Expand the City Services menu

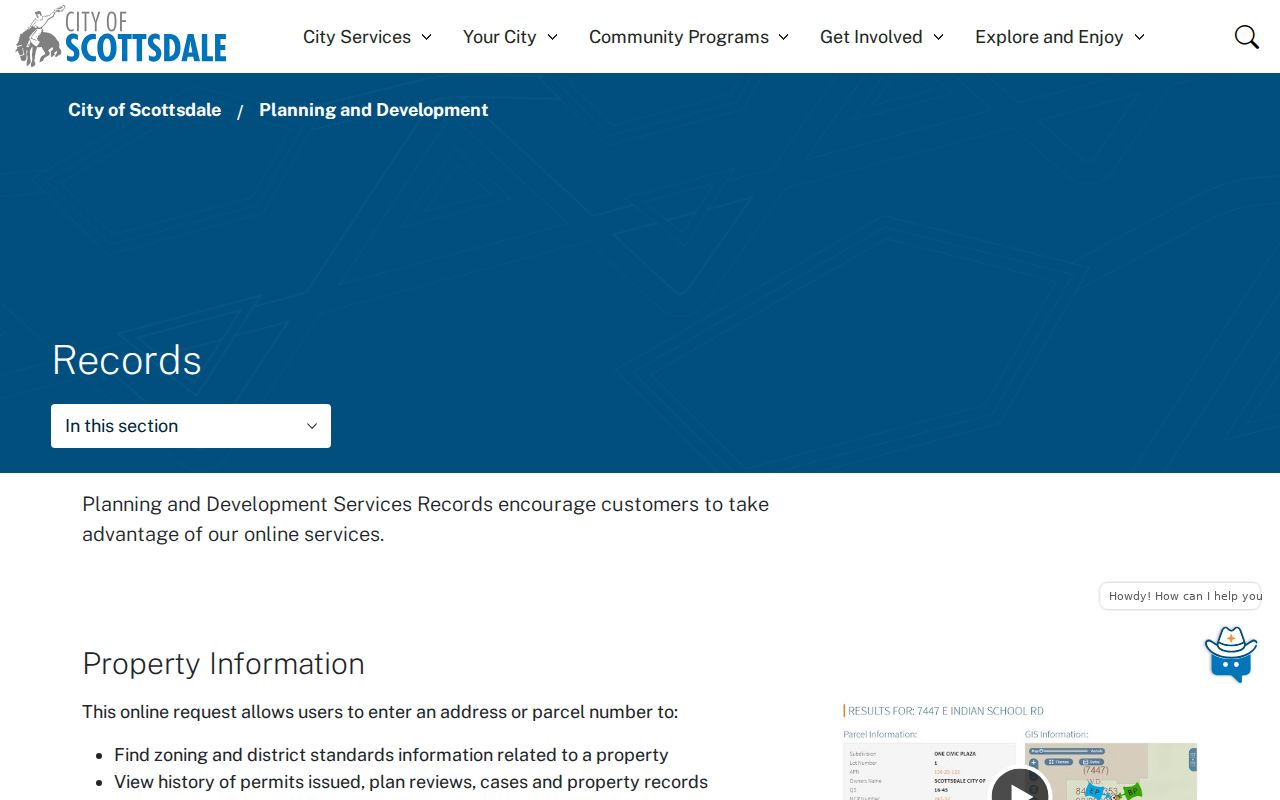367,37
